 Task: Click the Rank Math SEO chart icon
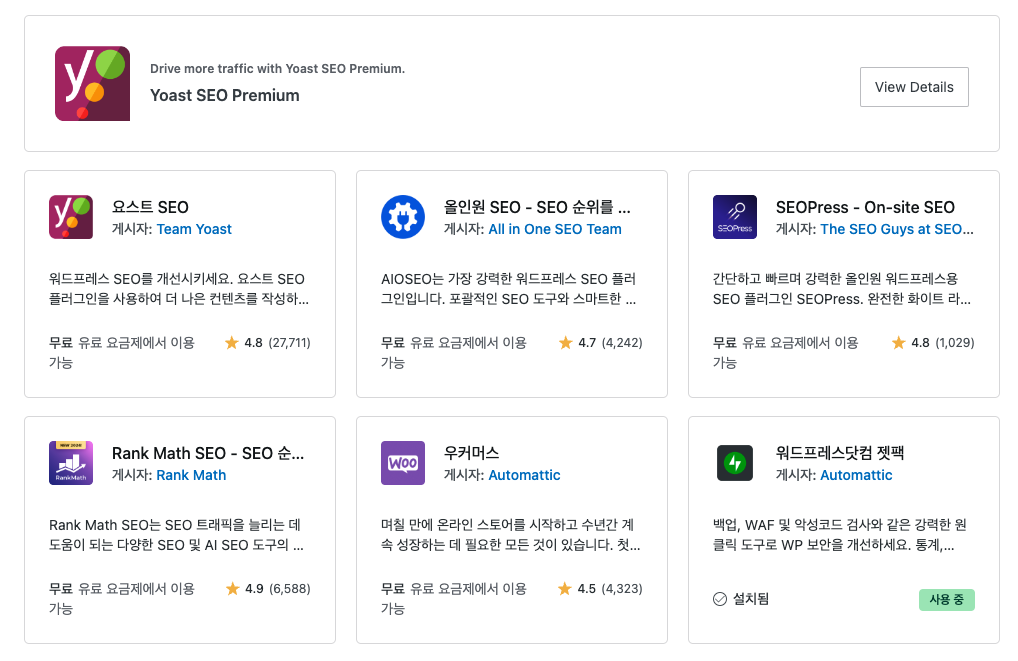(x=71, y=462)
